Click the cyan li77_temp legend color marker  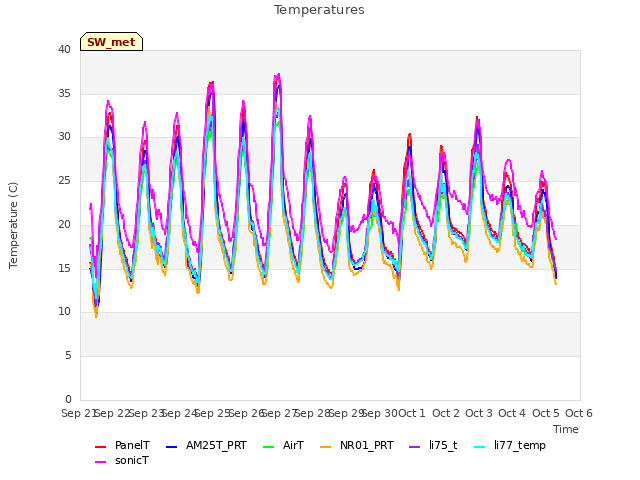[x=480, y=447]
